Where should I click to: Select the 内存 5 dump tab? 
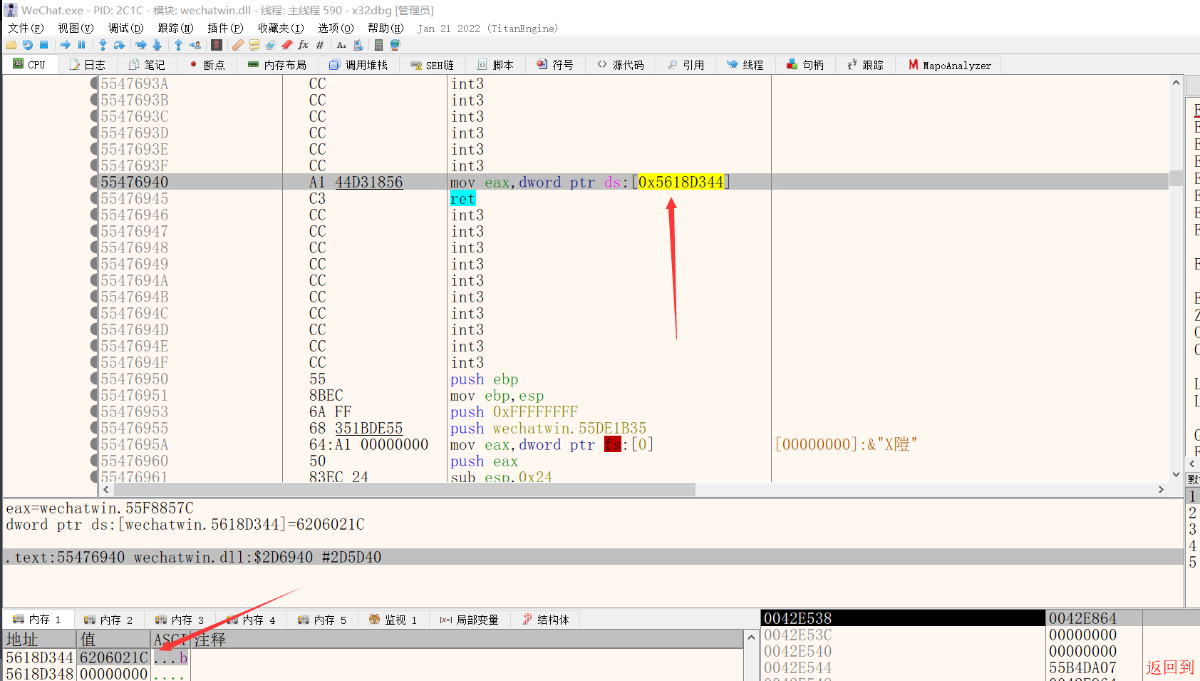point(324,620)
